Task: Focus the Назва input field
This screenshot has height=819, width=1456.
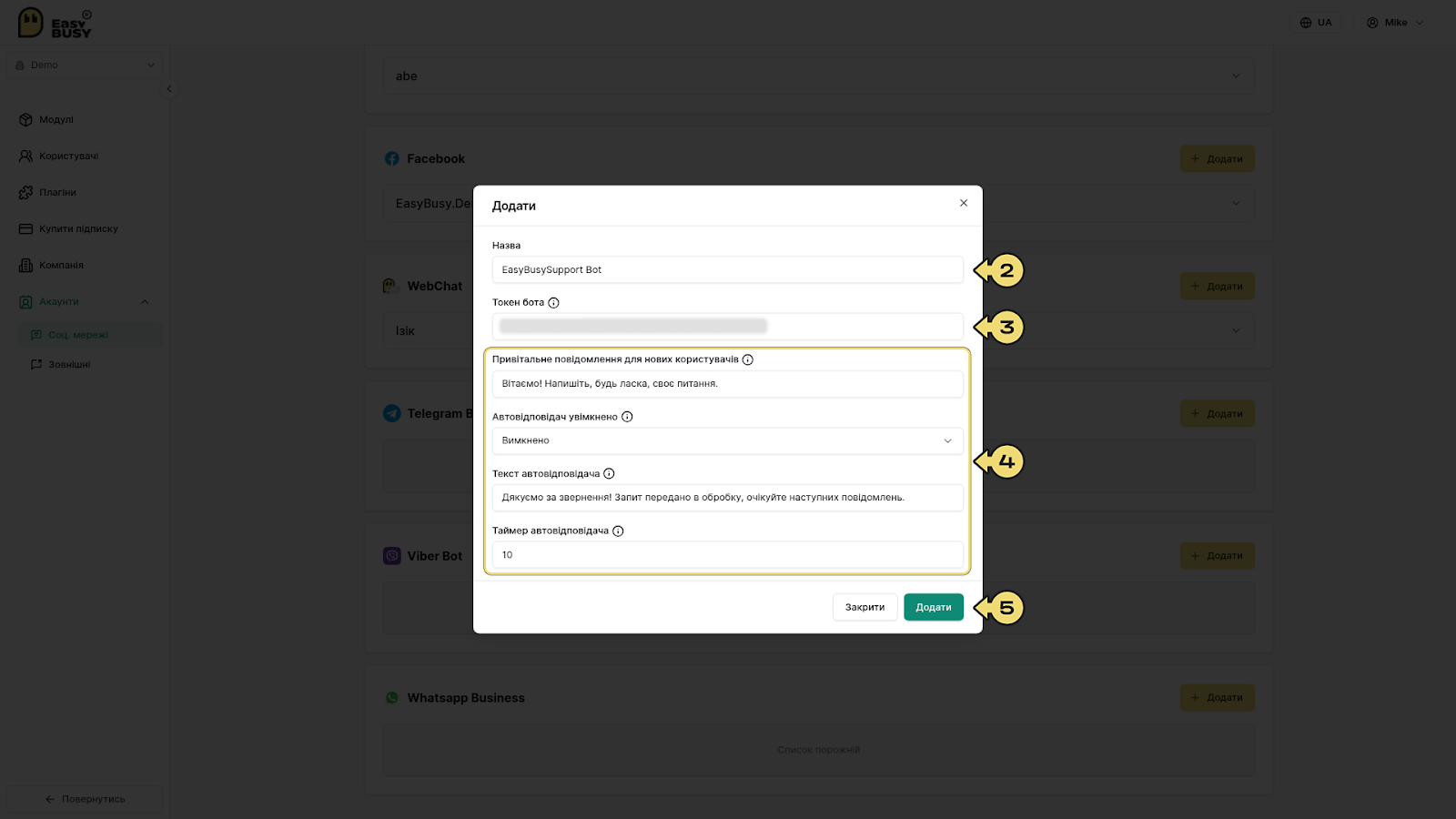Action: pyautogui.click(x=728, y=269)
